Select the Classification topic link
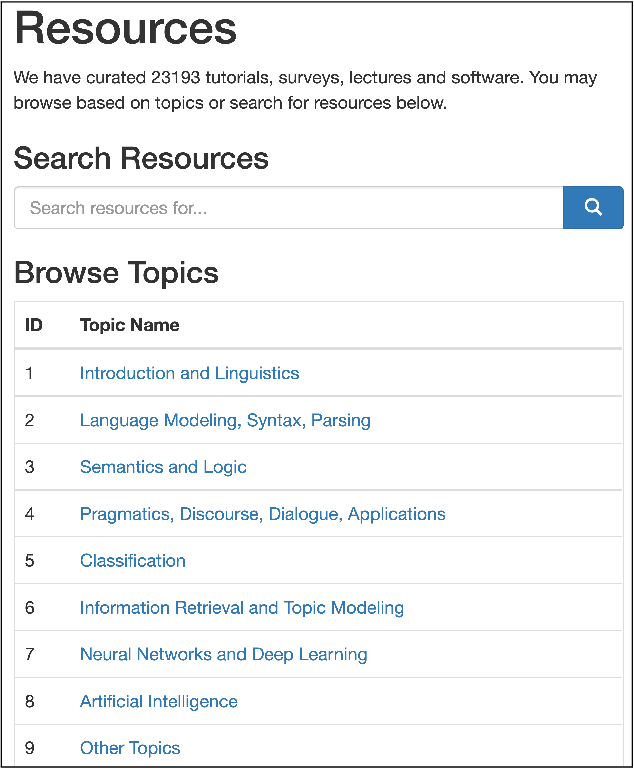 click(133, 561)
